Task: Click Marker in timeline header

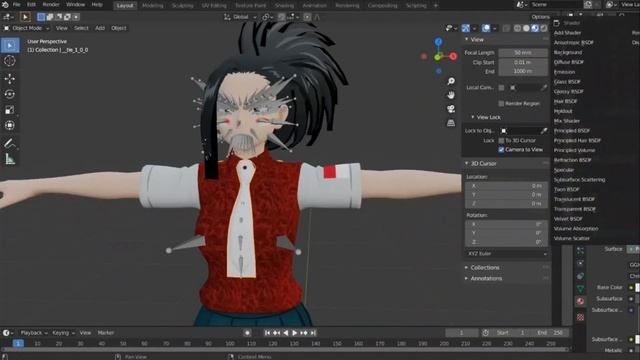Action: (106, 333)
